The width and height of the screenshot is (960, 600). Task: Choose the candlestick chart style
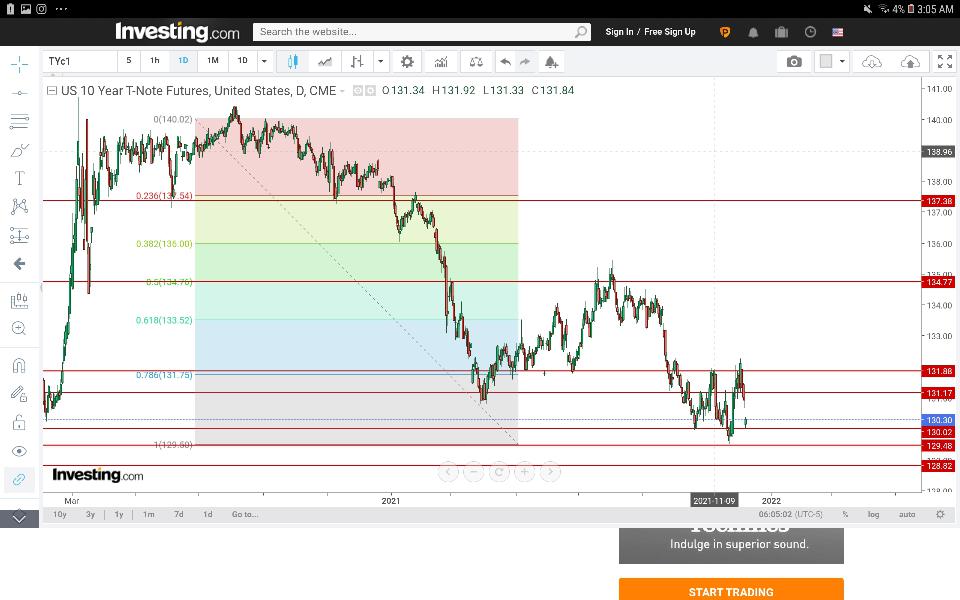point(293,61)
